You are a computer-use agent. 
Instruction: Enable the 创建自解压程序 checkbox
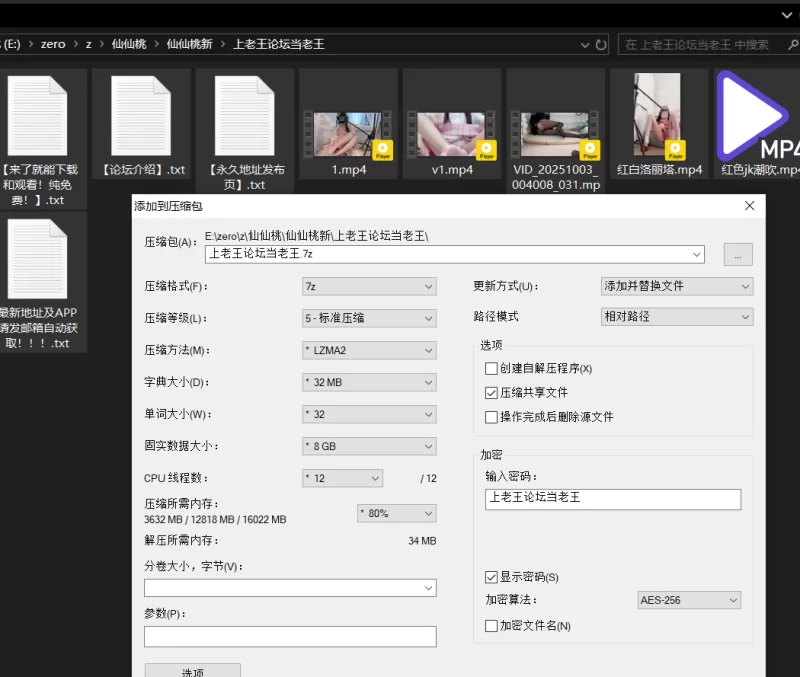tap(491, 369)
